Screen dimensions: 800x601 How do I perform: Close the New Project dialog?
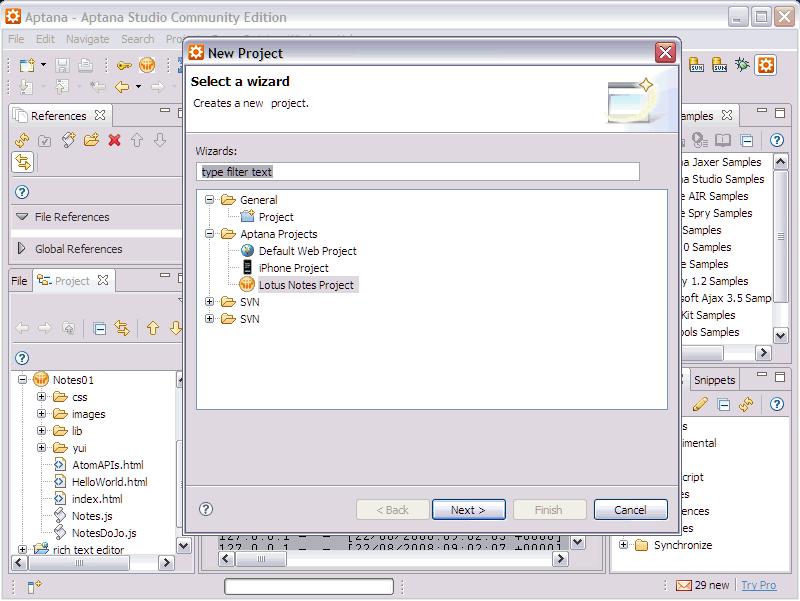click(665, 53)
